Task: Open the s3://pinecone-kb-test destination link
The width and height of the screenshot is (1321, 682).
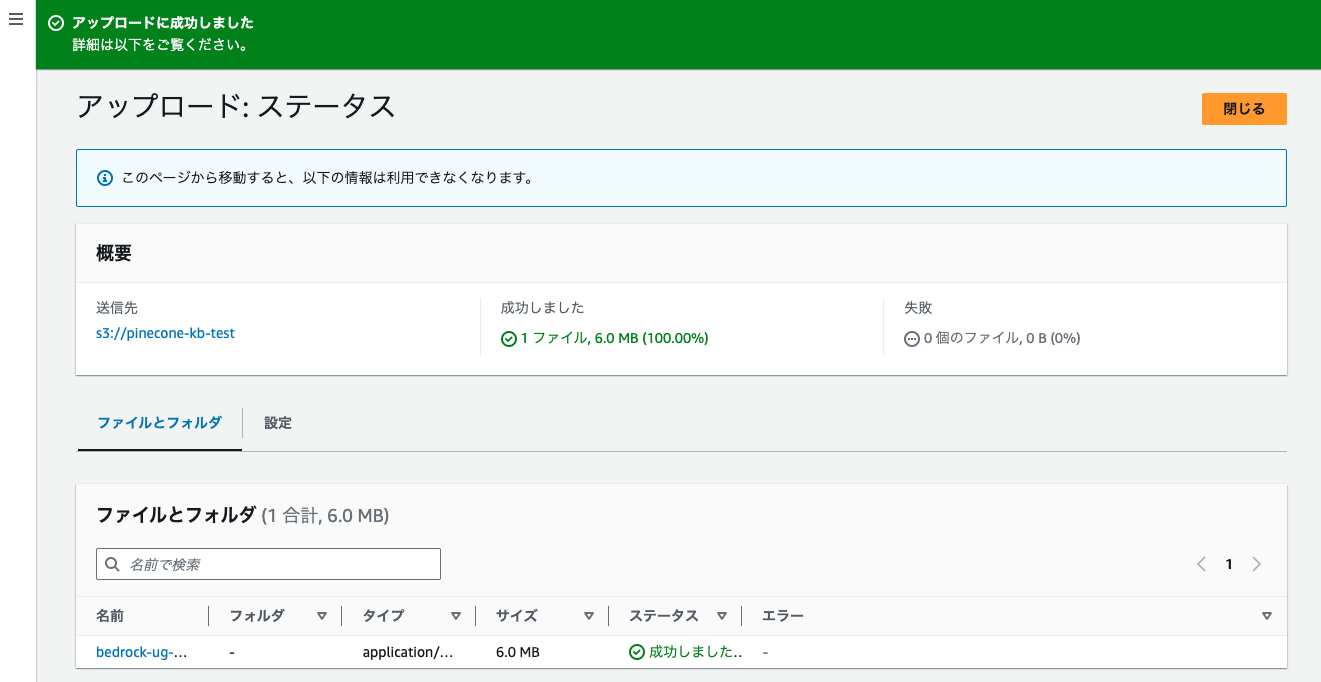Action: click(165, 333)
